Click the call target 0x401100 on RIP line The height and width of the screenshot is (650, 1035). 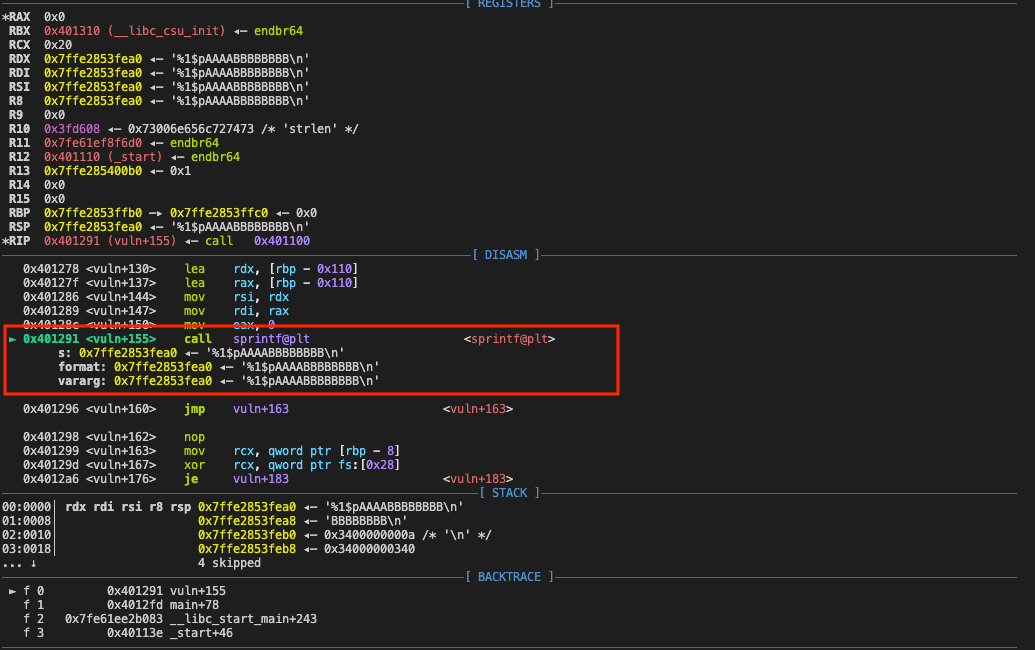[x=281, y=241]
